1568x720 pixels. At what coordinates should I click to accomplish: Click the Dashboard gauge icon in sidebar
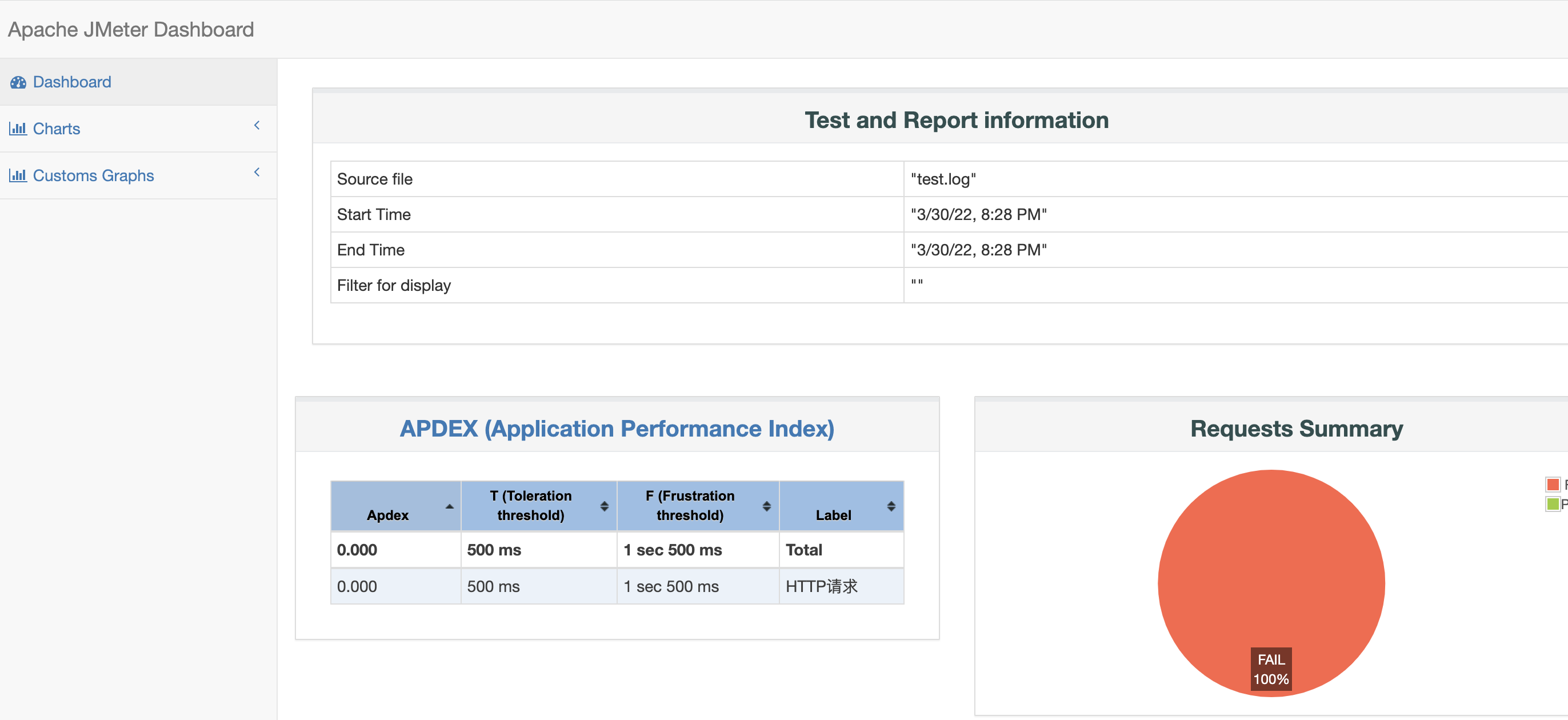(x=18, y=82)
